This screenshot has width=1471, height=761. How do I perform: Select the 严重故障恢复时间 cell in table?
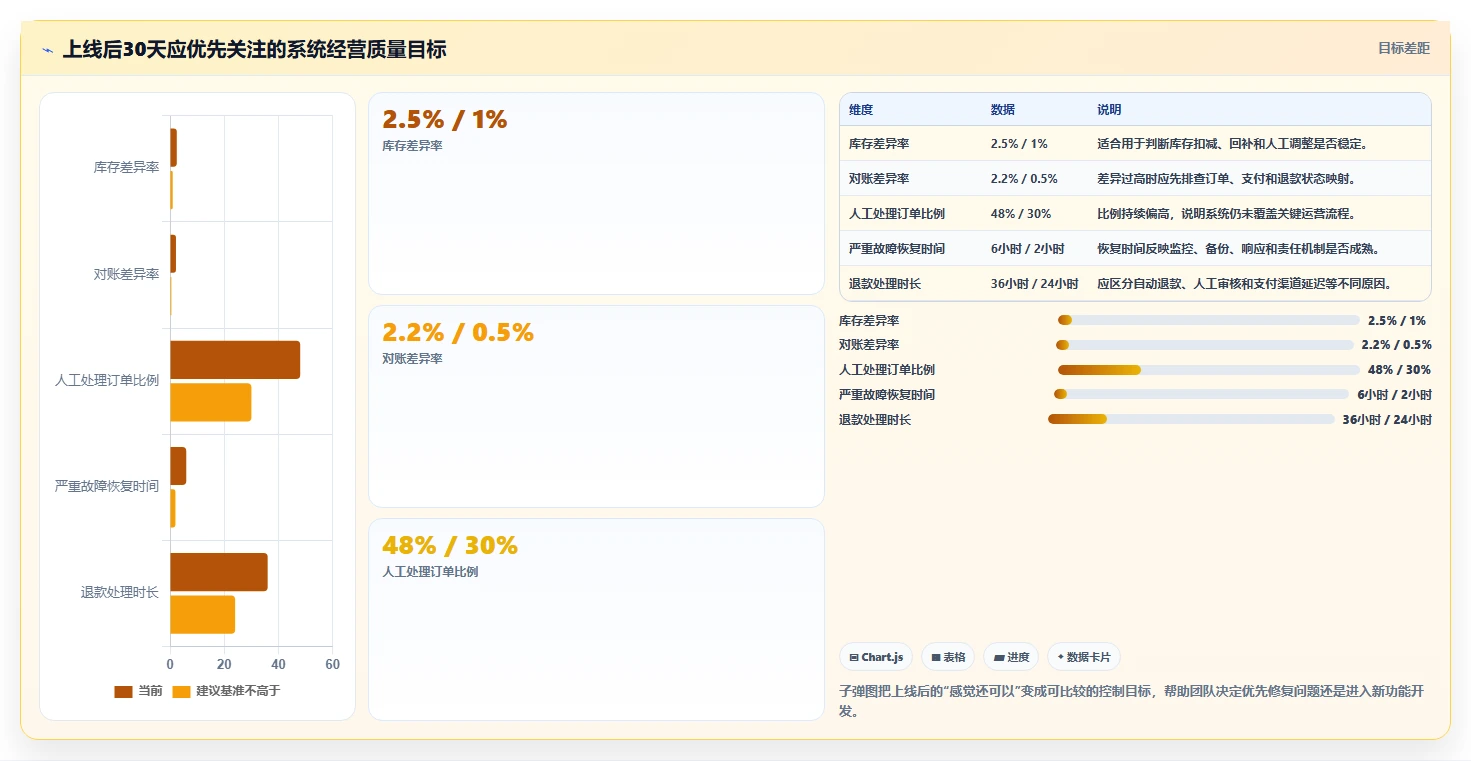coord(897,249)
